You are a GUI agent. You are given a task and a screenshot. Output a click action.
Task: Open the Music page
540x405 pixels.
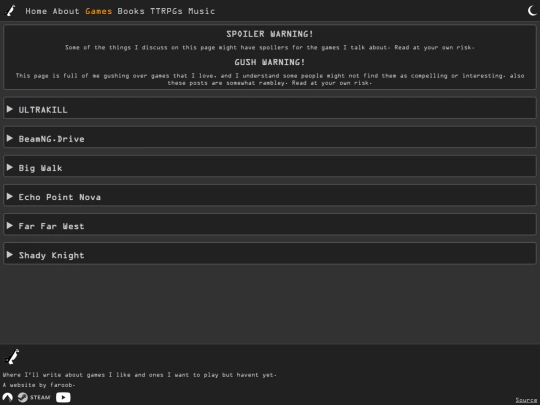coord(201,11)
